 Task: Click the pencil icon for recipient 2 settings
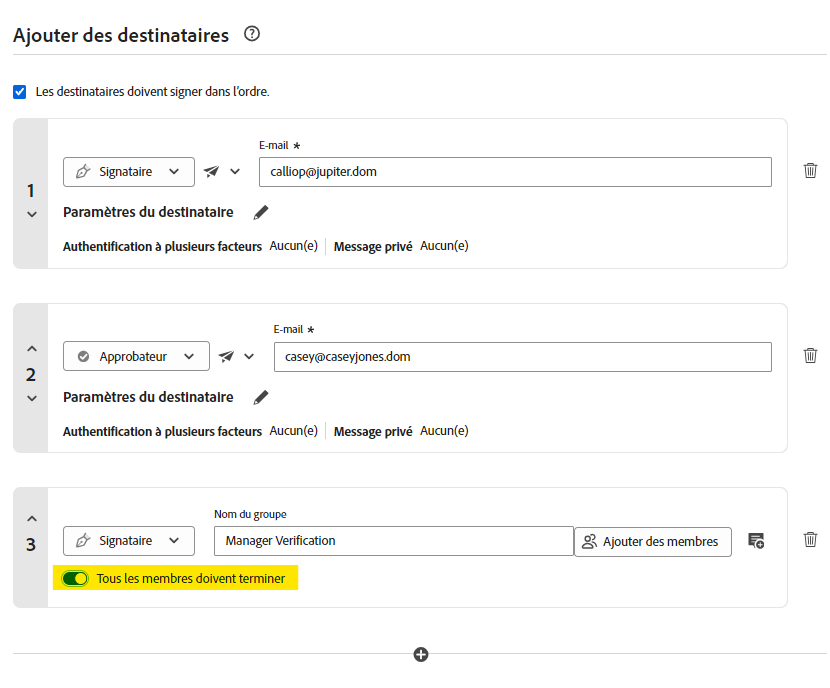click(260, 397)
